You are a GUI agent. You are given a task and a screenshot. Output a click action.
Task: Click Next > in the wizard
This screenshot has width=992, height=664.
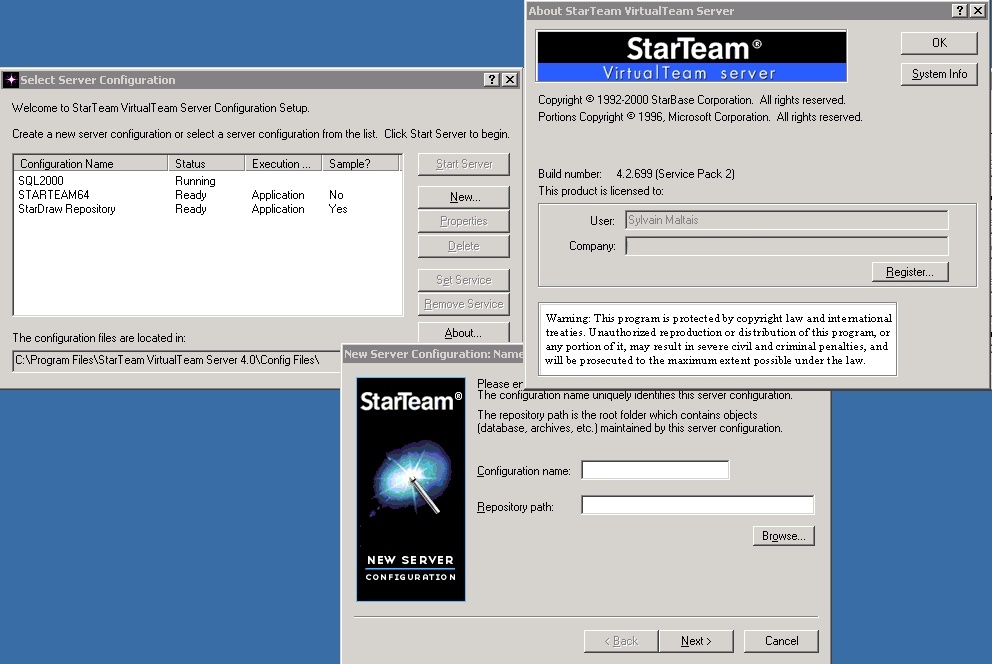click(696, 641)
